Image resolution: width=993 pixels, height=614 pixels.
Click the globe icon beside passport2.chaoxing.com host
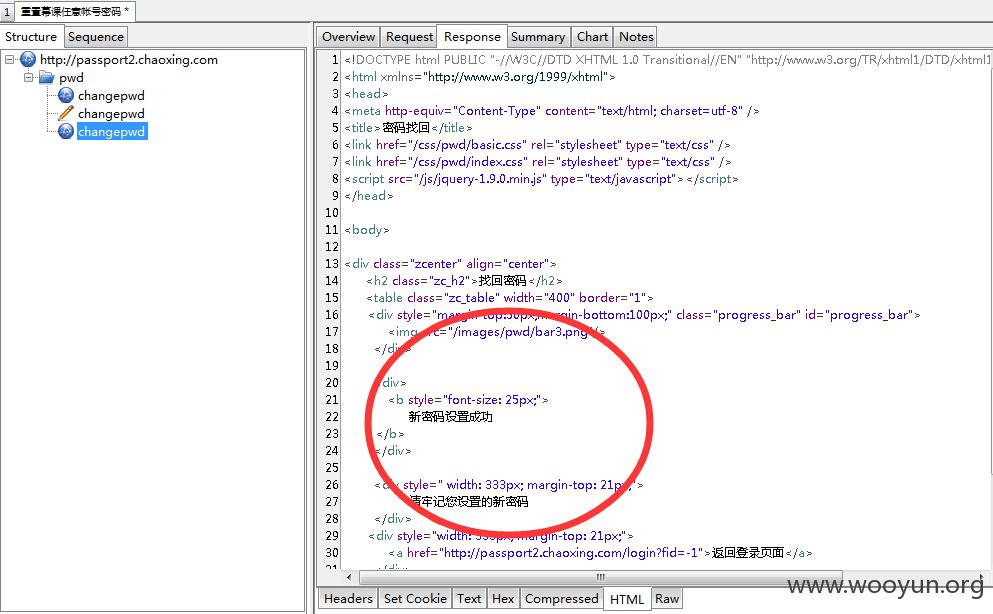[x=28, y=60]
